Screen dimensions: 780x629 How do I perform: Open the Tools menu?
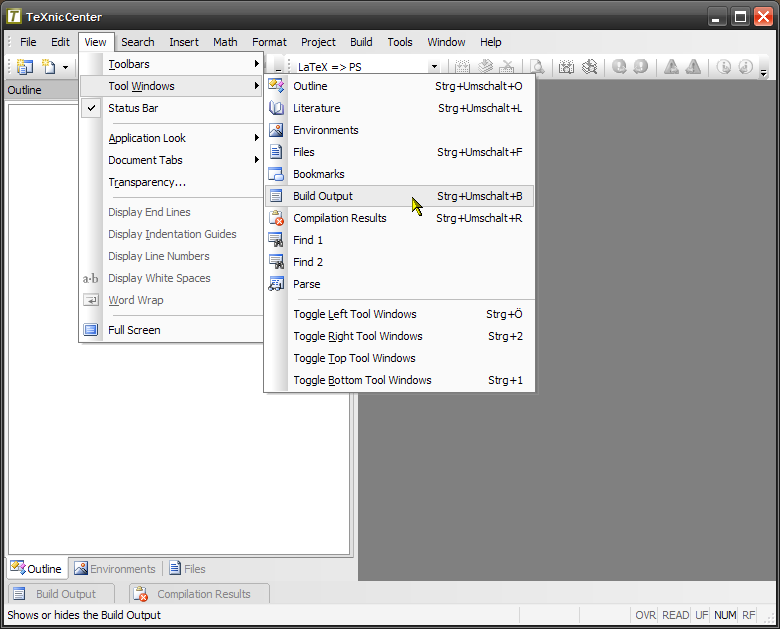[400, 42]
